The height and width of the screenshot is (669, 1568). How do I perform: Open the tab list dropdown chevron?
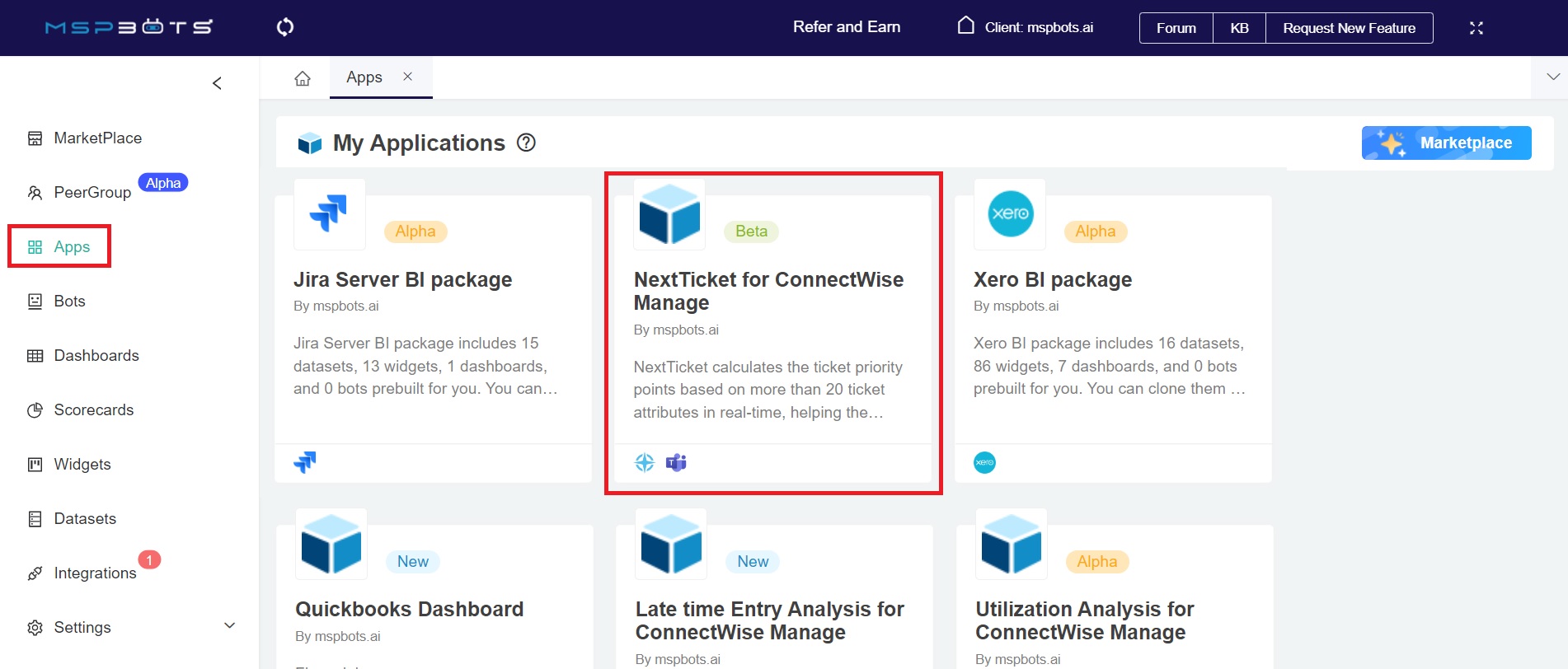[x=1552, y=77]
